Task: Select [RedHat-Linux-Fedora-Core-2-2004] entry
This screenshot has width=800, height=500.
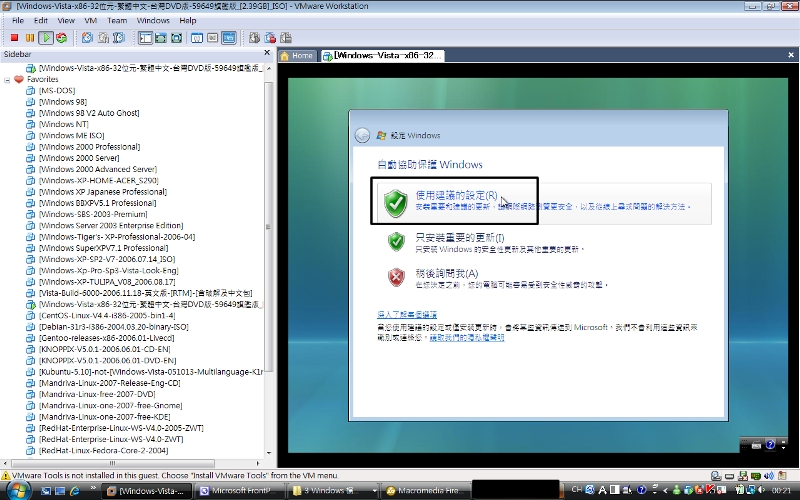Action: point(104,450)
